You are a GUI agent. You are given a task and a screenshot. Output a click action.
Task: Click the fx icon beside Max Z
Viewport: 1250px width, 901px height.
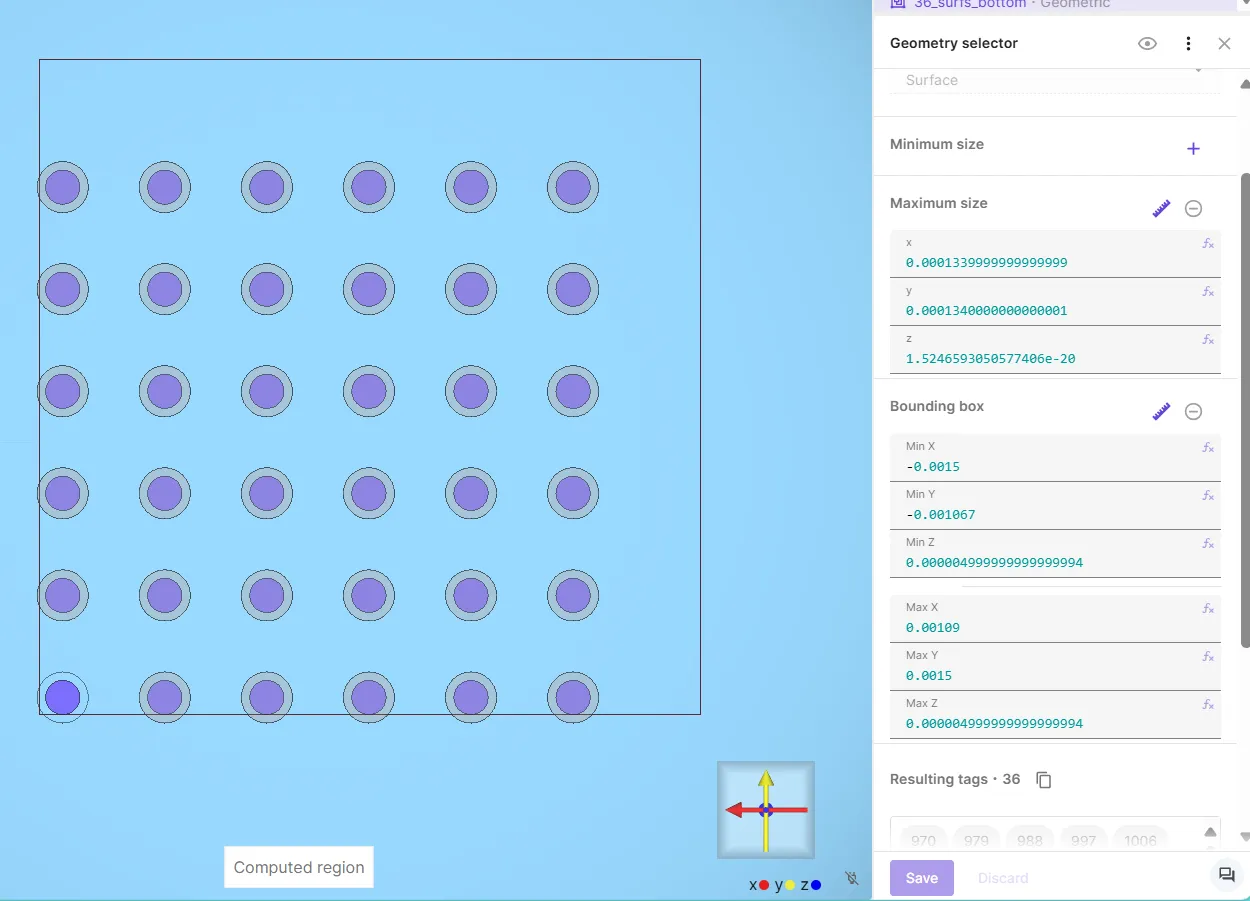pos(1208,705)
